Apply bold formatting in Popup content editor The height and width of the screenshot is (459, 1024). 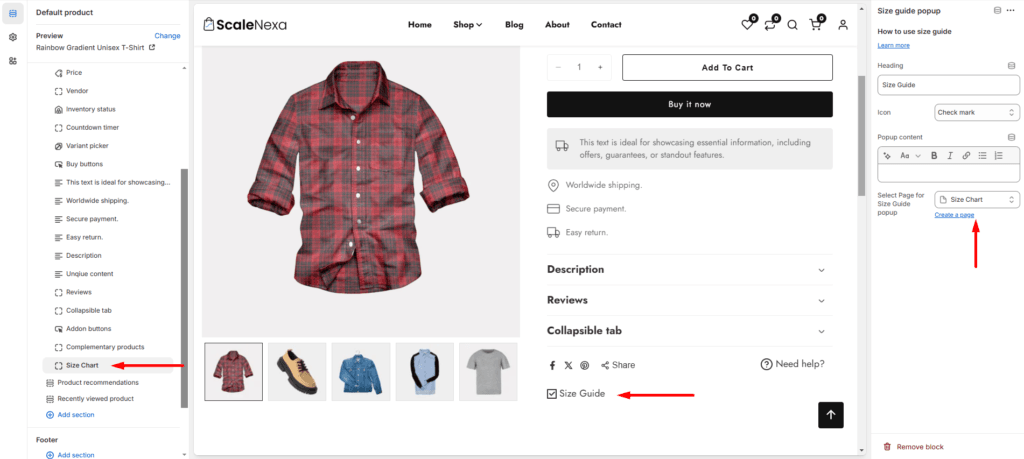coord(934,155)
